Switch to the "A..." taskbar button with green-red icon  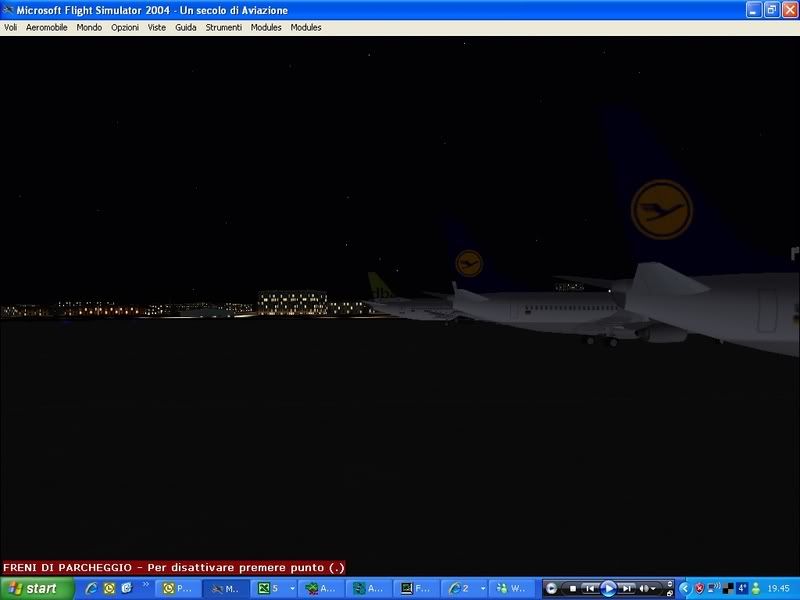pos(322,589)
